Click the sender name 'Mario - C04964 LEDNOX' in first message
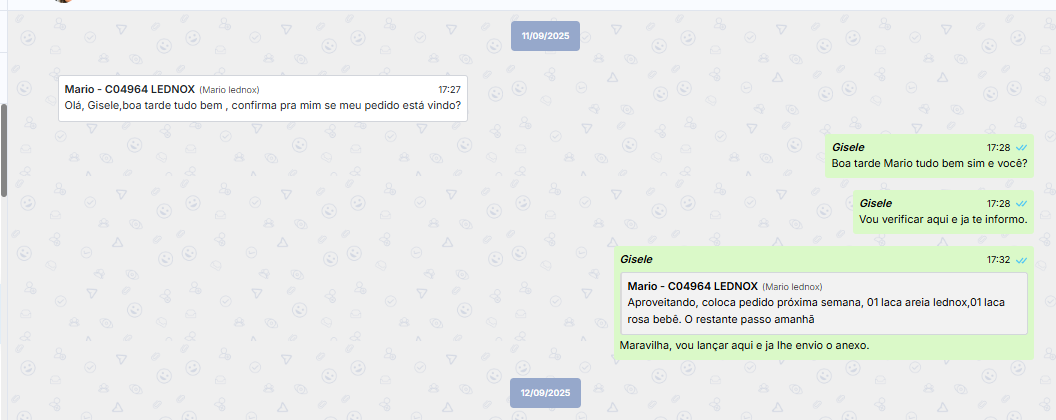Screen dimensions: 1056x420 pos(130,90)
